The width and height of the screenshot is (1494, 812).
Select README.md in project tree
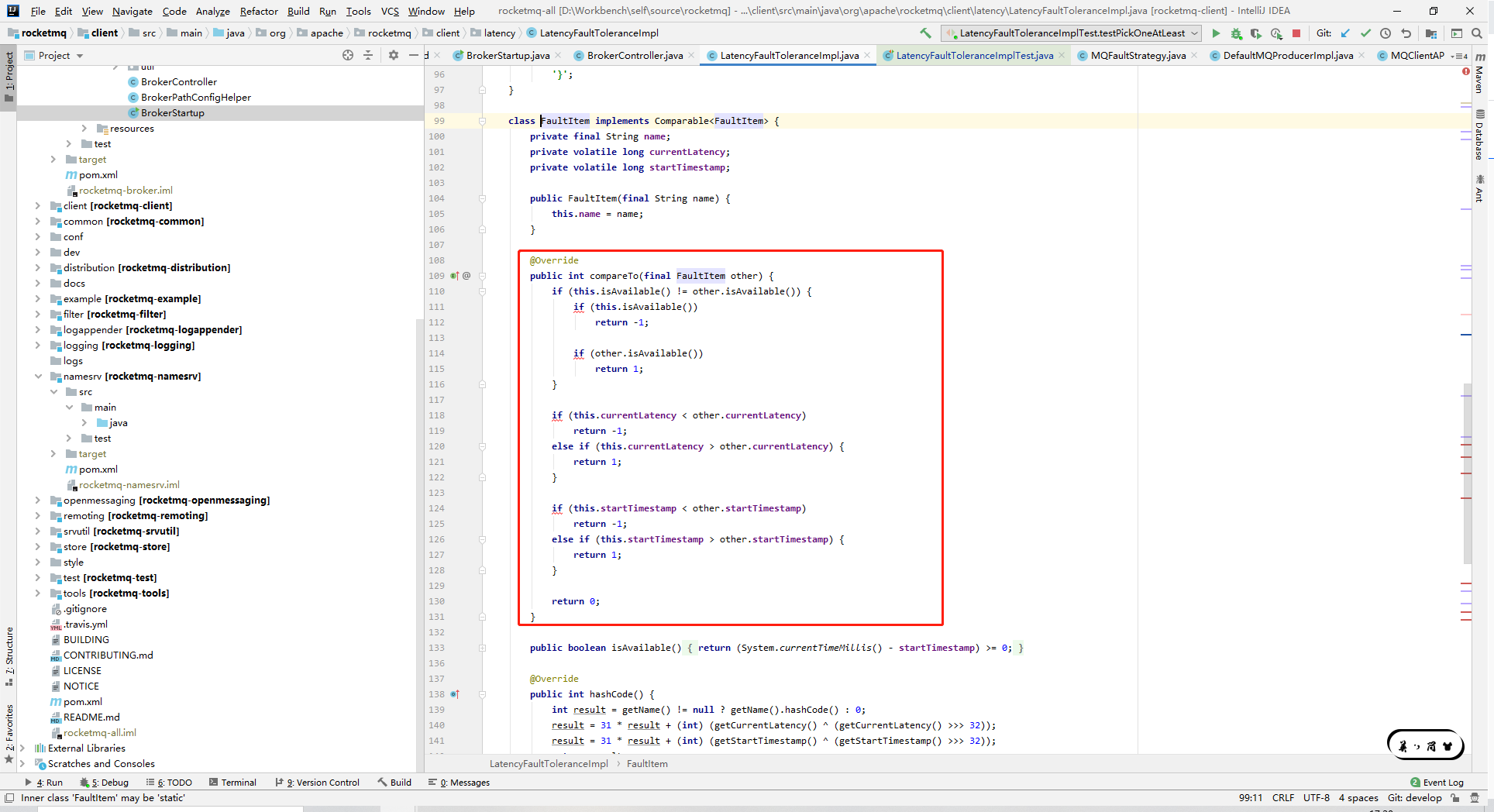point(91,717)
